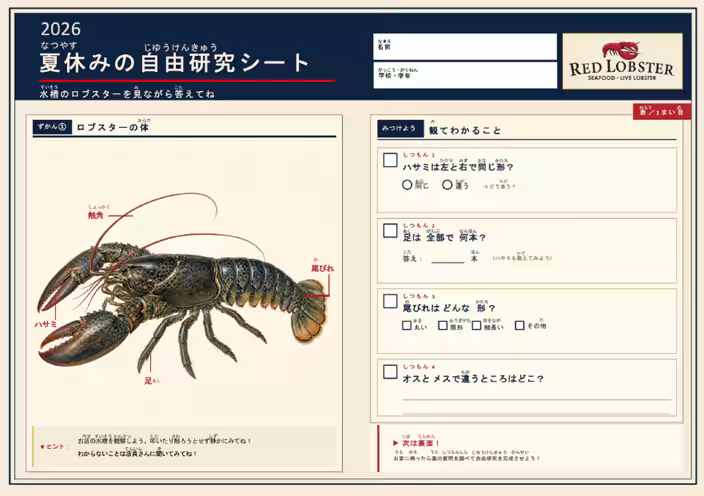Click the みつけよう badge
This screenshot has height=496, width=704.
(400, 129)
